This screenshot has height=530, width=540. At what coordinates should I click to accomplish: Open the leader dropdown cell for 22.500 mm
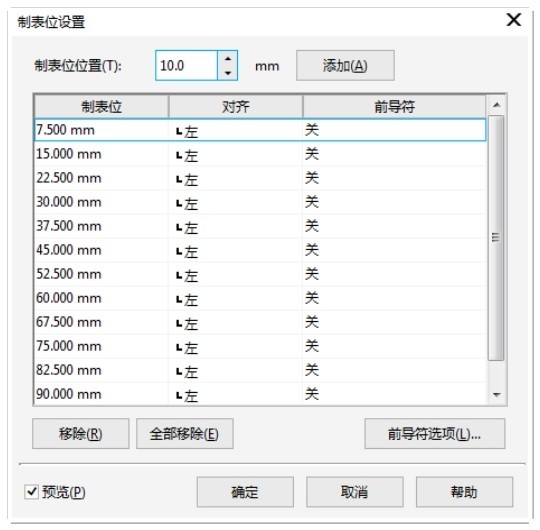click(x=395, y=178)
